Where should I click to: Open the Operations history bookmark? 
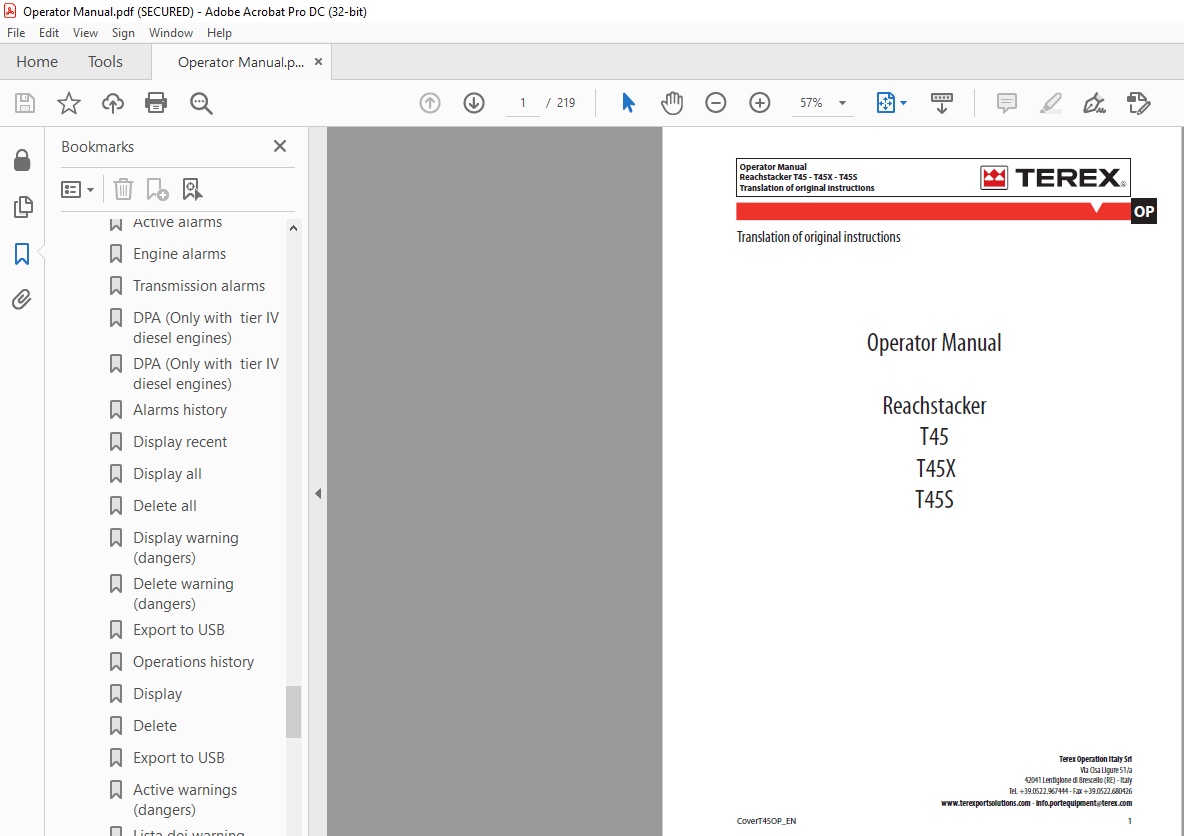pyautogui.click(x=193, y=662)
